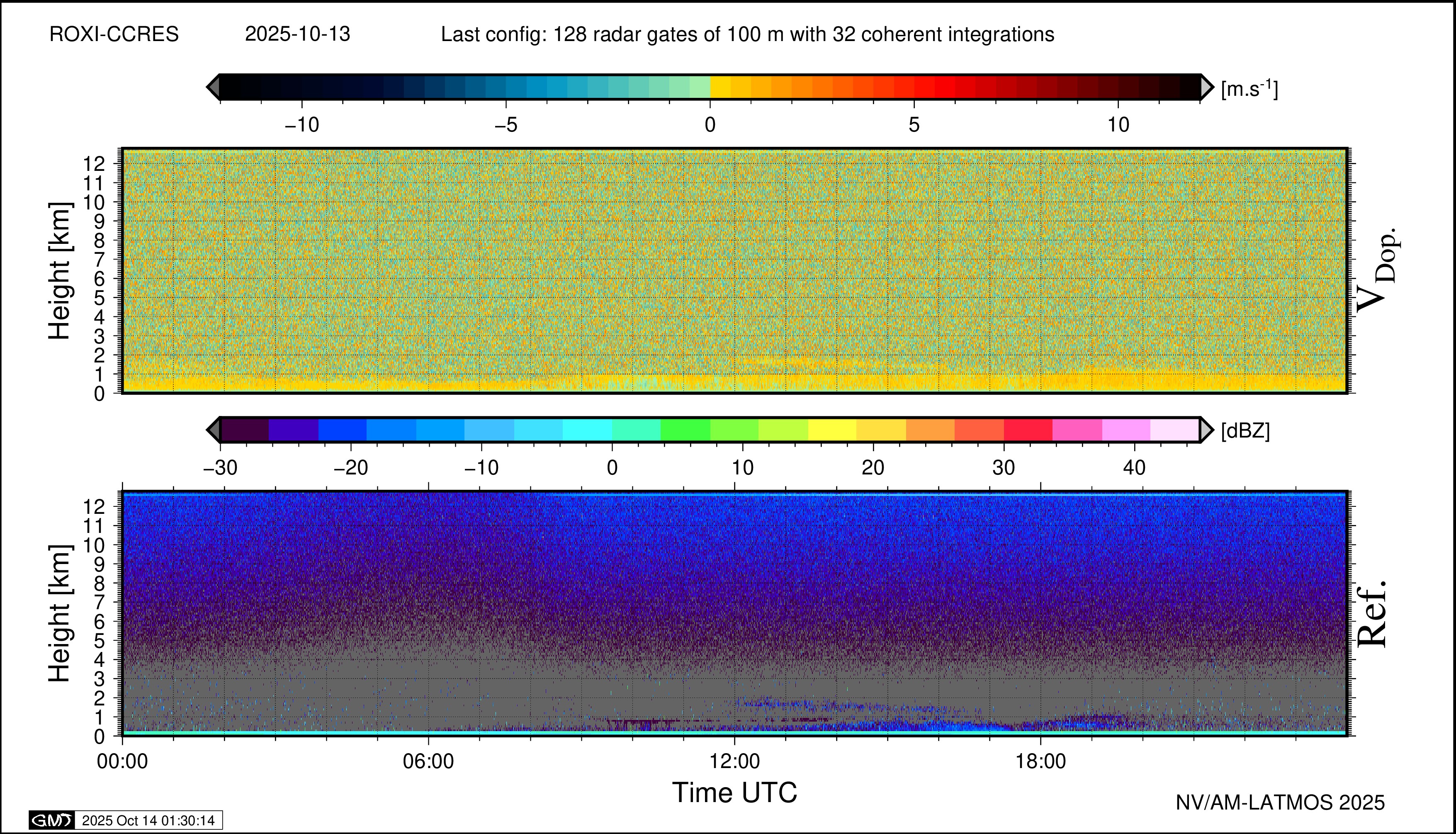Image resolution: width=1456 pixels, height=834 pixels.
Task: Click the Time UTC axis title
Action: tap(734, 793)
